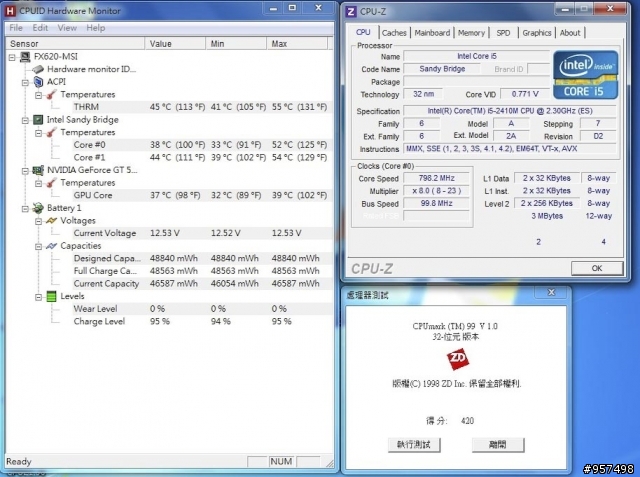Switch to the Graphics tab
This screenshot has width=640, height=477.
coord(537,33)
